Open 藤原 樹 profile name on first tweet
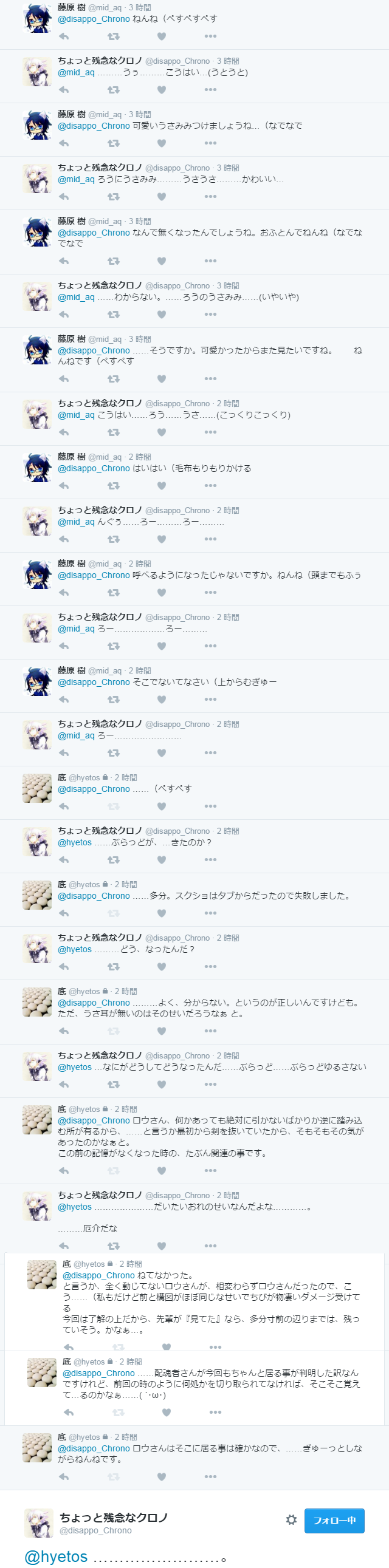Screen dimensions: 389x1568 point(71,7)
